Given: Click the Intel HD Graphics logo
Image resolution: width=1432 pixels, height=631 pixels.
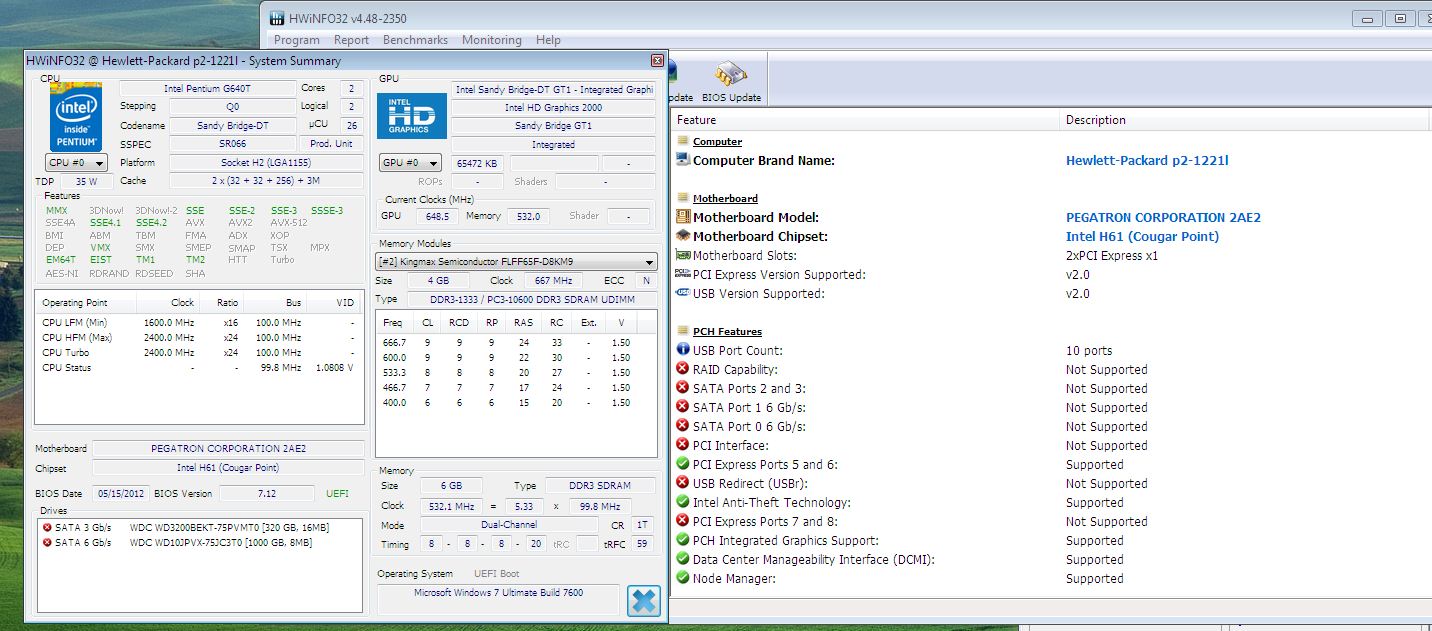Looking at the screenshot, I should 412,116.
